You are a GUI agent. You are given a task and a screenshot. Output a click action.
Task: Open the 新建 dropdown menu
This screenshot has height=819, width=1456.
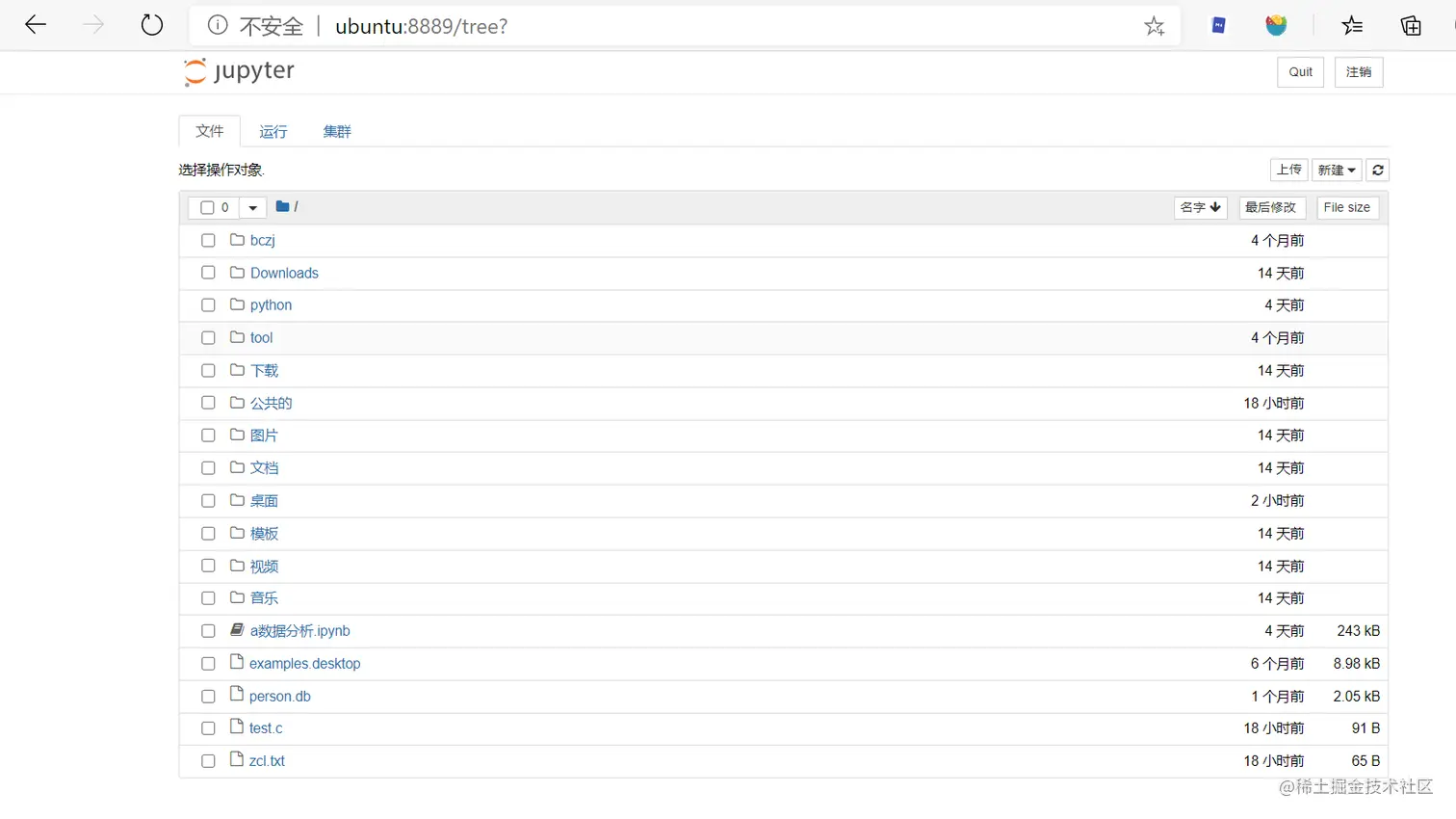point(1337,170)
